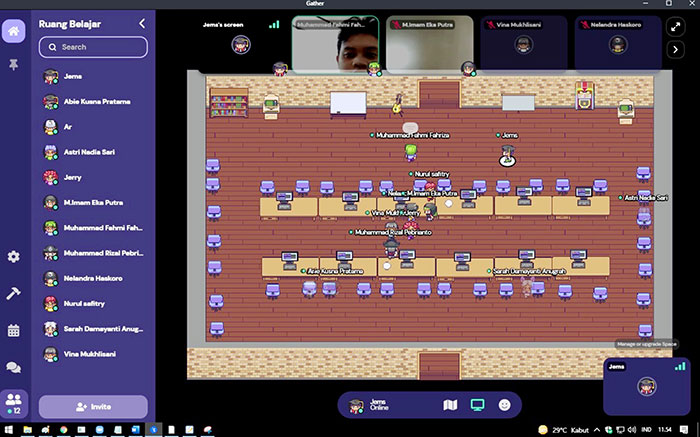Open Jems's screen share tile
The image size is (700, 437).
pos(241,43)
